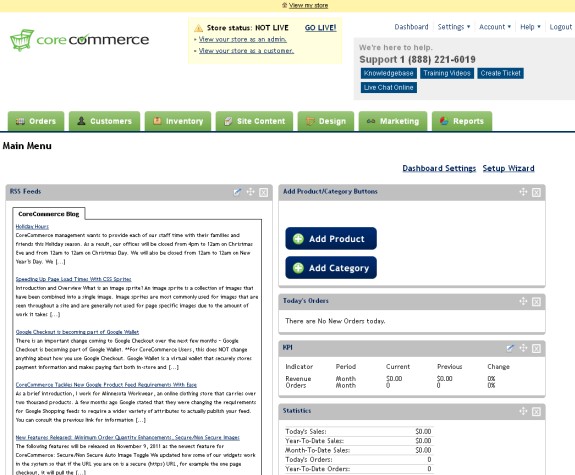Open New Features Released blog post

127,438
